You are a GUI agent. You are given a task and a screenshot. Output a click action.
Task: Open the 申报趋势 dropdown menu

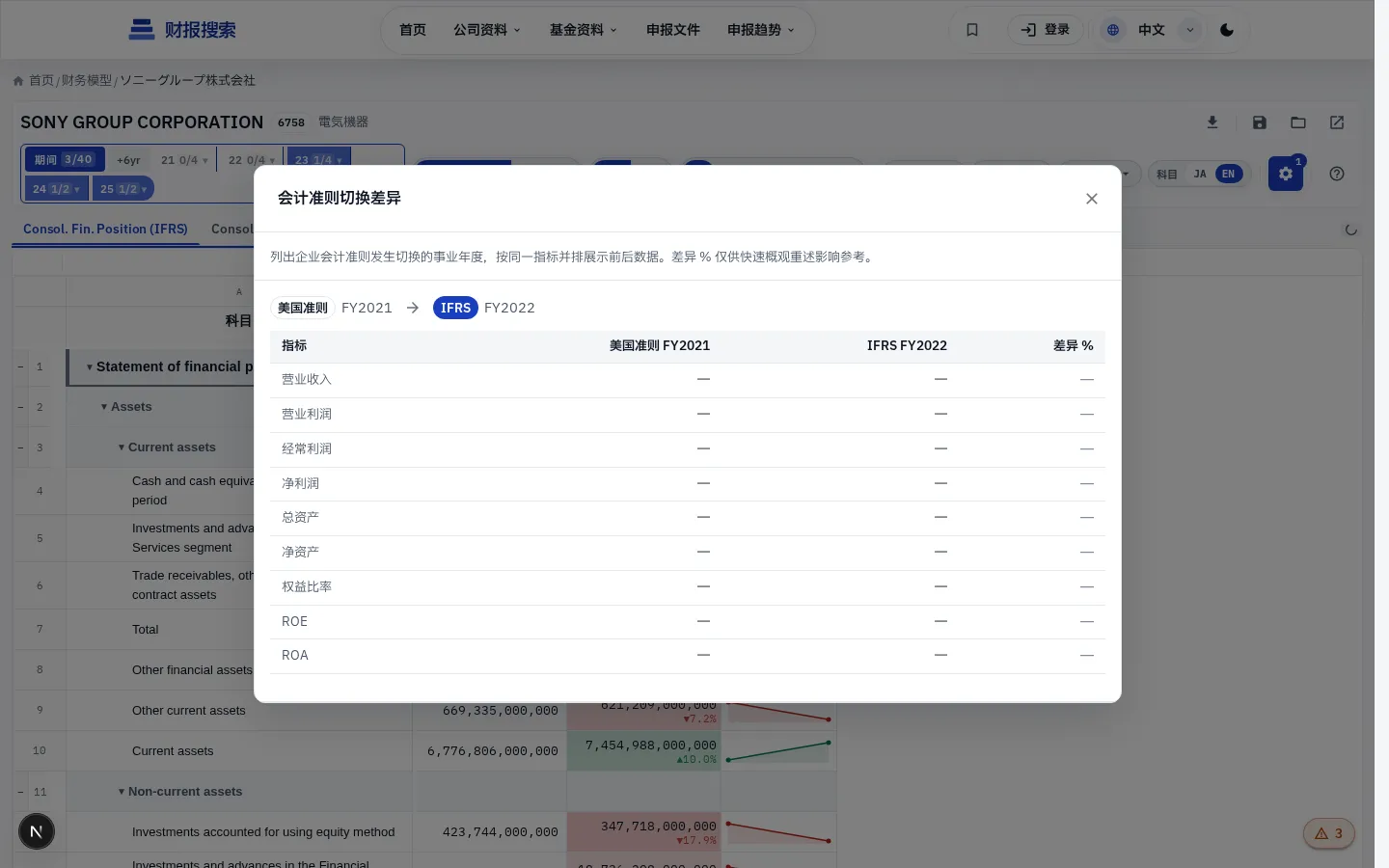pyautogui.click(x=761, y=30)
